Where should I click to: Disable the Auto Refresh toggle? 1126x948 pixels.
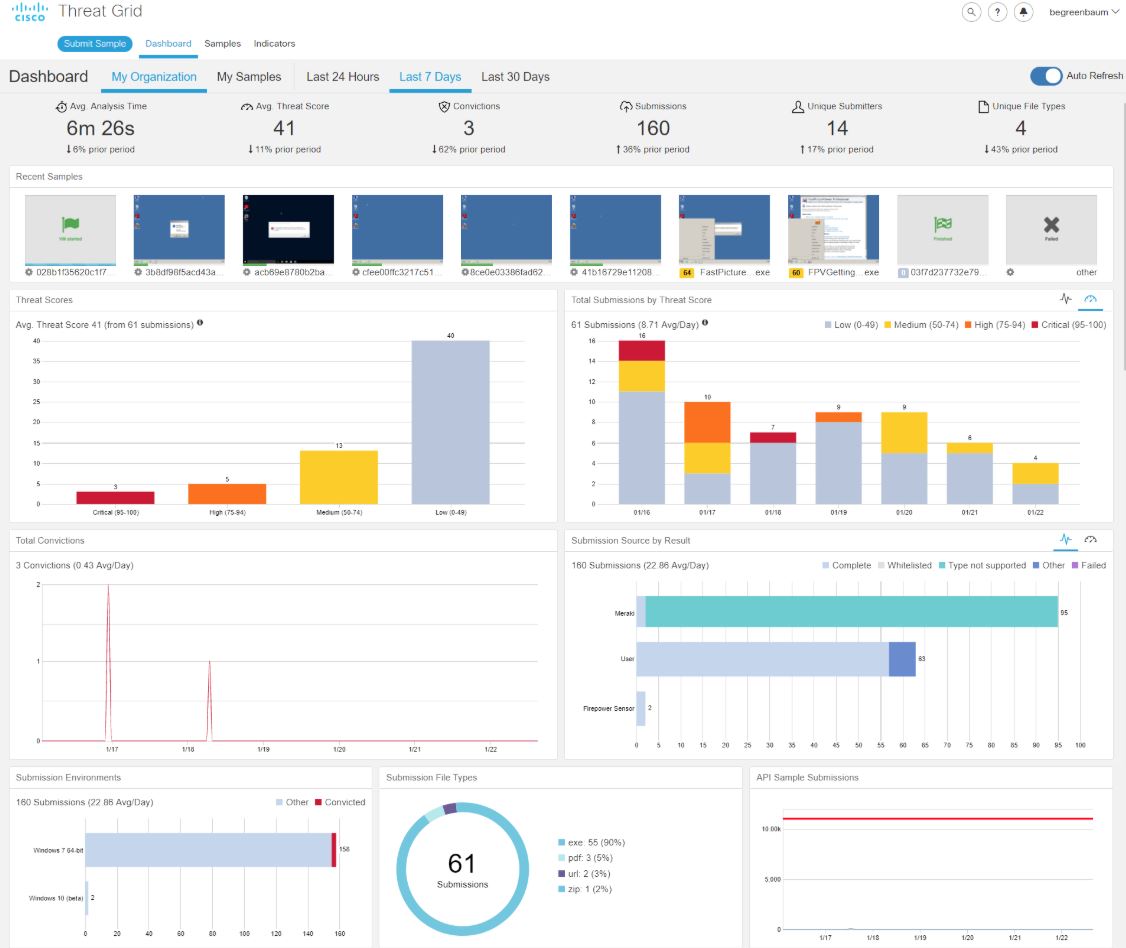point(1046,75)
